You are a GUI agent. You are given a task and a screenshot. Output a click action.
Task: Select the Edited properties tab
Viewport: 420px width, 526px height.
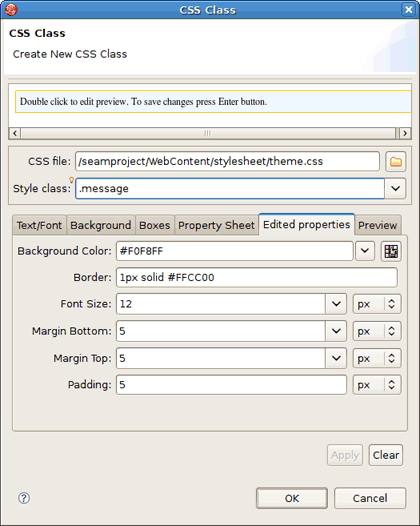pyautogui.click(x=307, y=224)
